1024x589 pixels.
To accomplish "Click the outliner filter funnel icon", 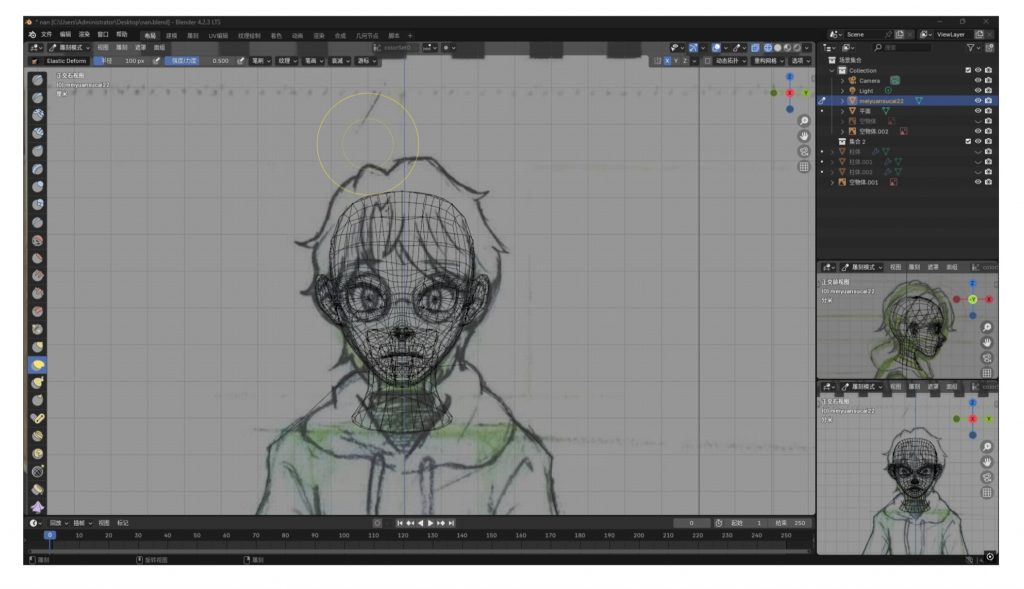I will coord(970,47).
